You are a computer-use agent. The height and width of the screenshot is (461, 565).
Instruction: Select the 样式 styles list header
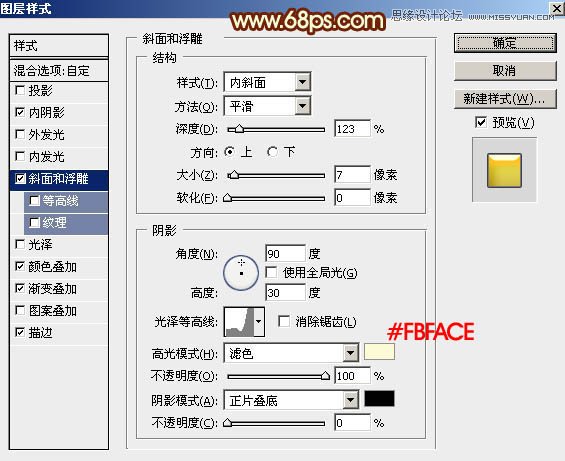tap(59, 46)
